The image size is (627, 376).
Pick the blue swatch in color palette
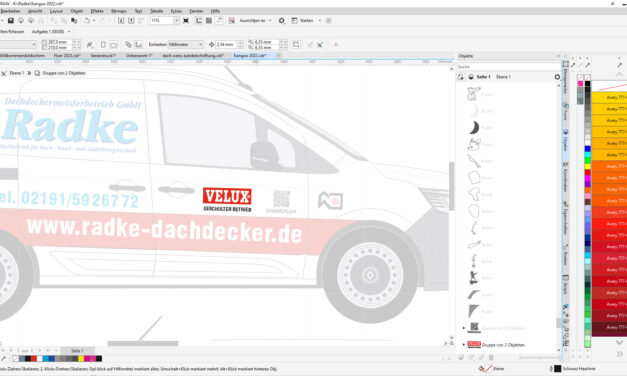587,149
